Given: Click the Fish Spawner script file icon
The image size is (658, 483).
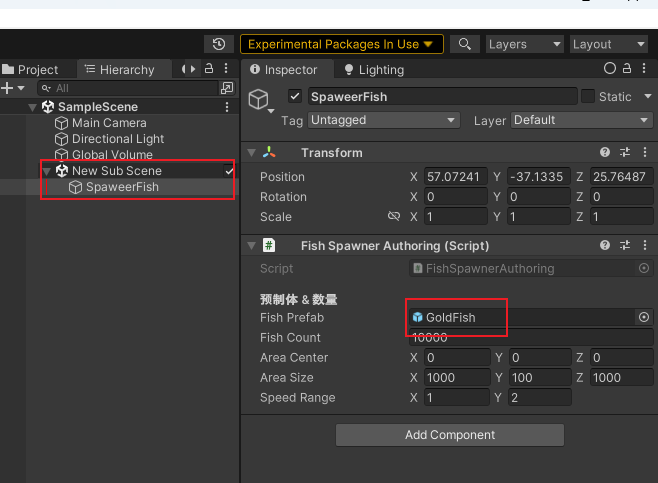Looking at the screenshot, I should [x=269, y=245].
